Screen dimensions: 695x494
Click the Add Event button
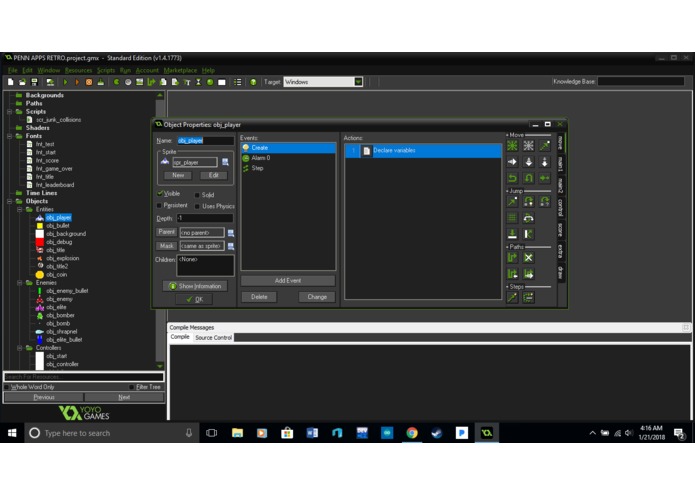click(288, 281)
